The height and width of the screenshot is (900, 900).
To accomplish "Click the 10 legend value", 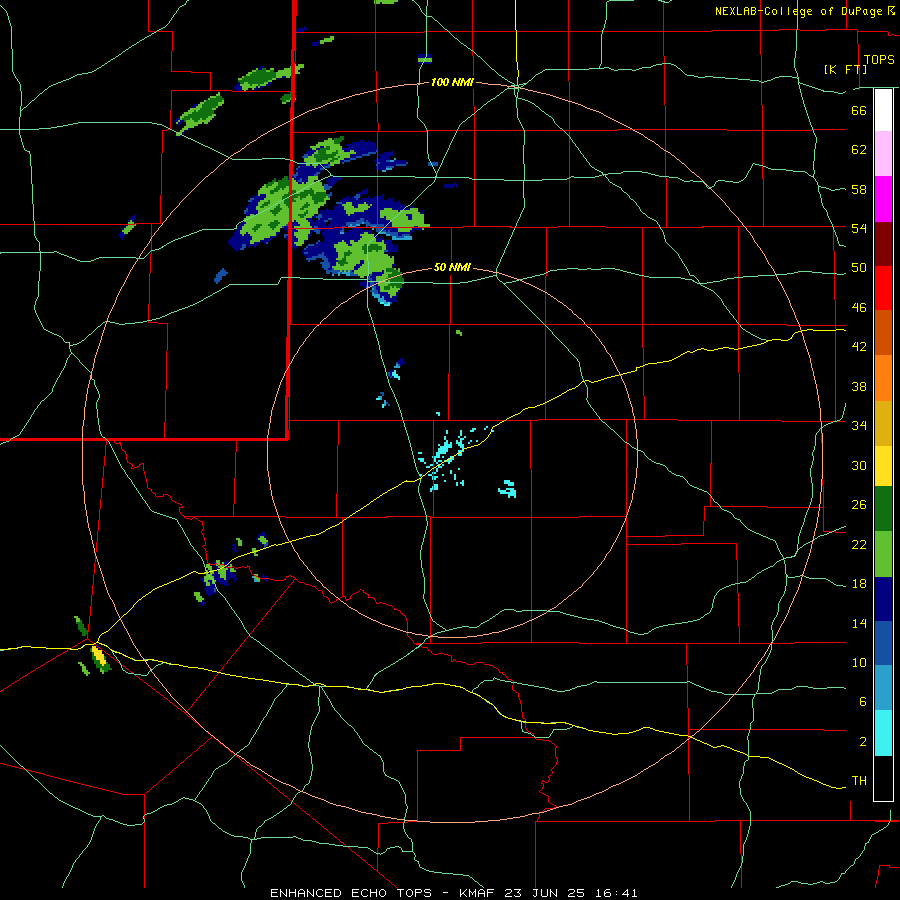I will [859, 663].
